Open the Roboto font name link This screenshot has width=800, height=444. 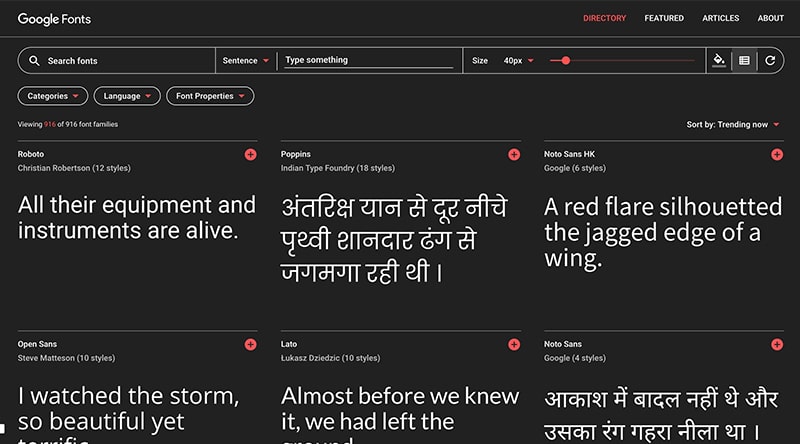click(31, 154)
